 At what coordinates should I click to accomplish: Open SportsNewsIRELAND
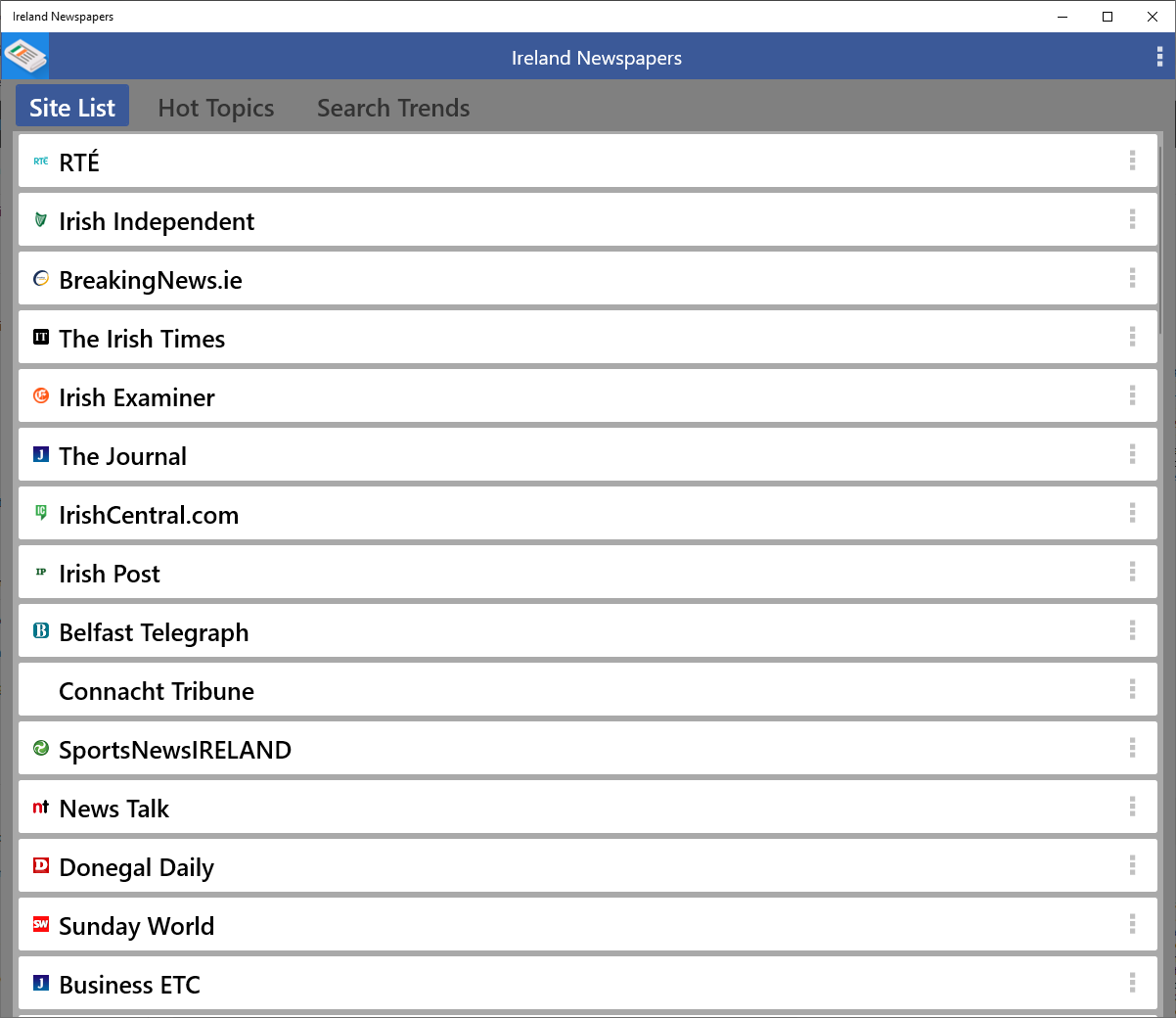pyautogui.click(x=587, y=748)
